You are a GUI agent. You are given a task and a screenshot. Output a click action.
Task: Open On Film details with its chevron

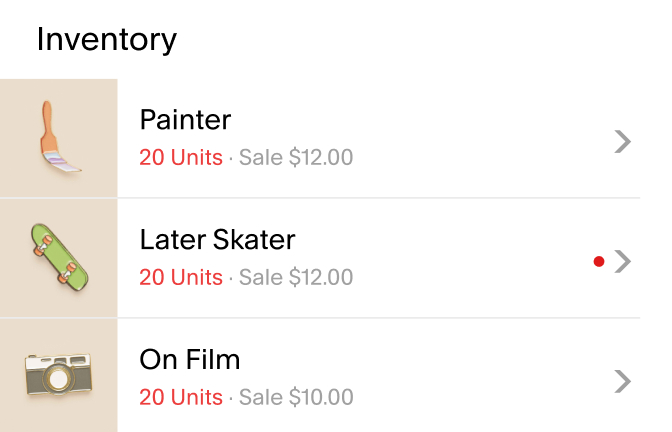click(622, 381)
